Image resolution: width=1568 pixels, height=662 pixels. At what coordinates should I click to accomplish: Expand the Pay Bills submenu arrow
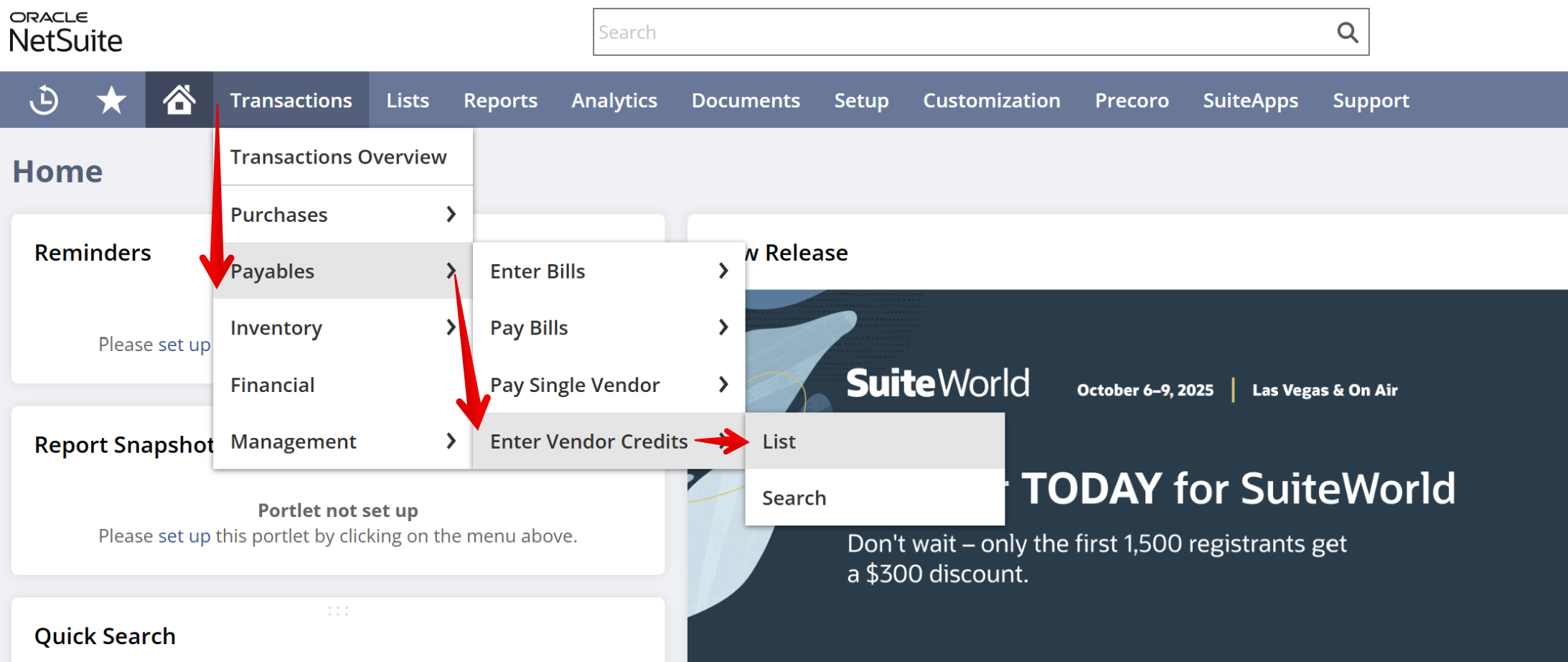(x=723, y=327)
